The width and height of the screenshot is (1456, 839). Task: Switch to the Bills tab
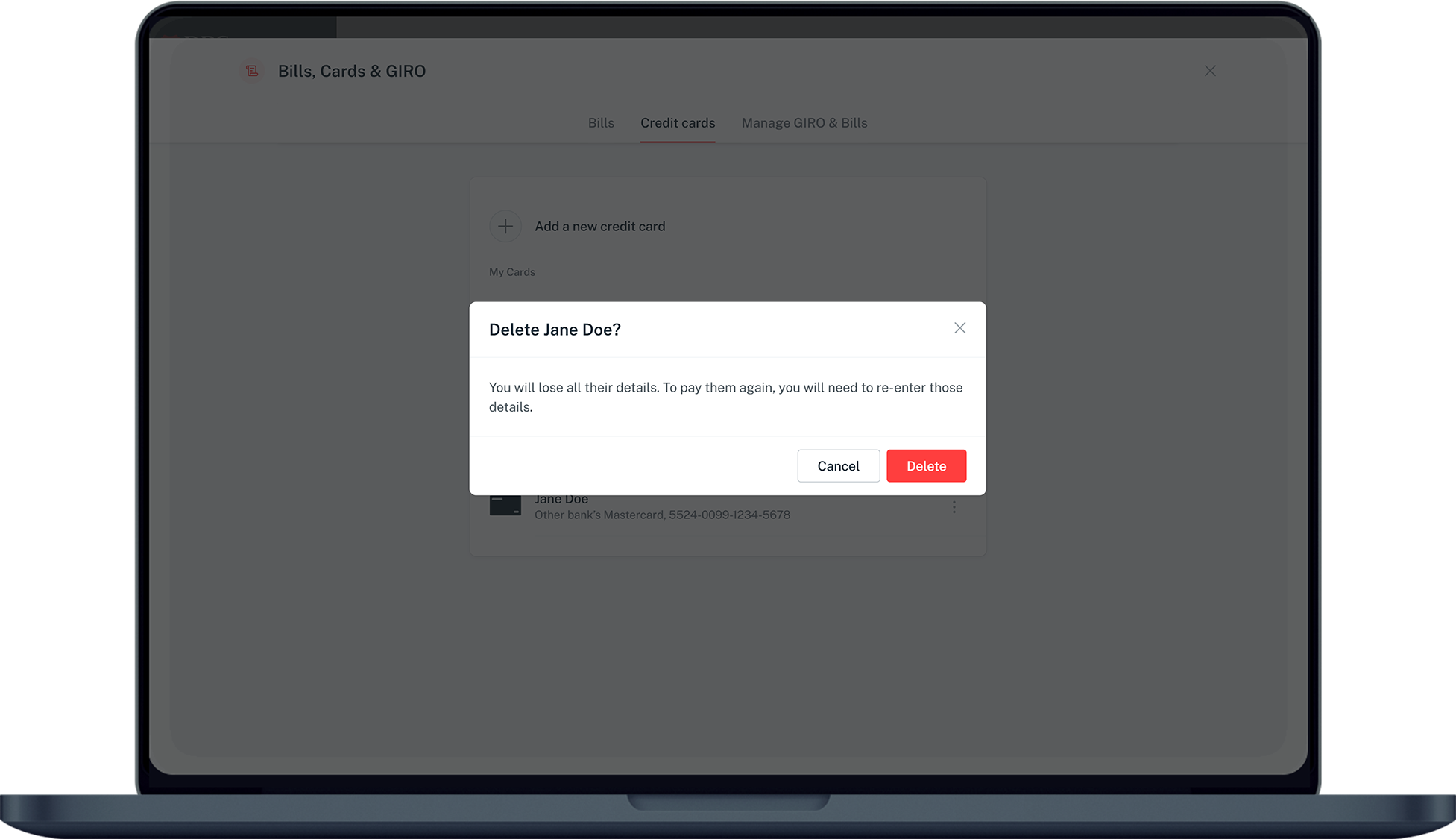[x=601, y=122]
